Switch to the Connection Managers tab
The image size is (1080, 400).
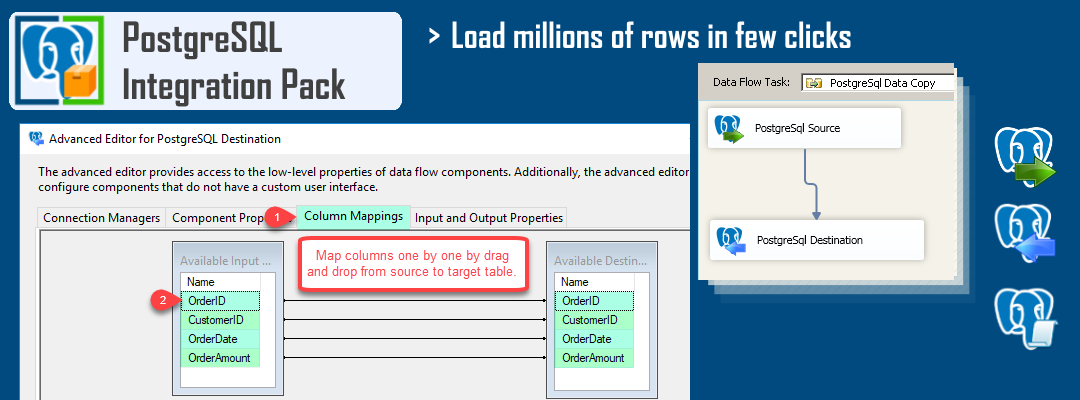(x=101, y=217)
